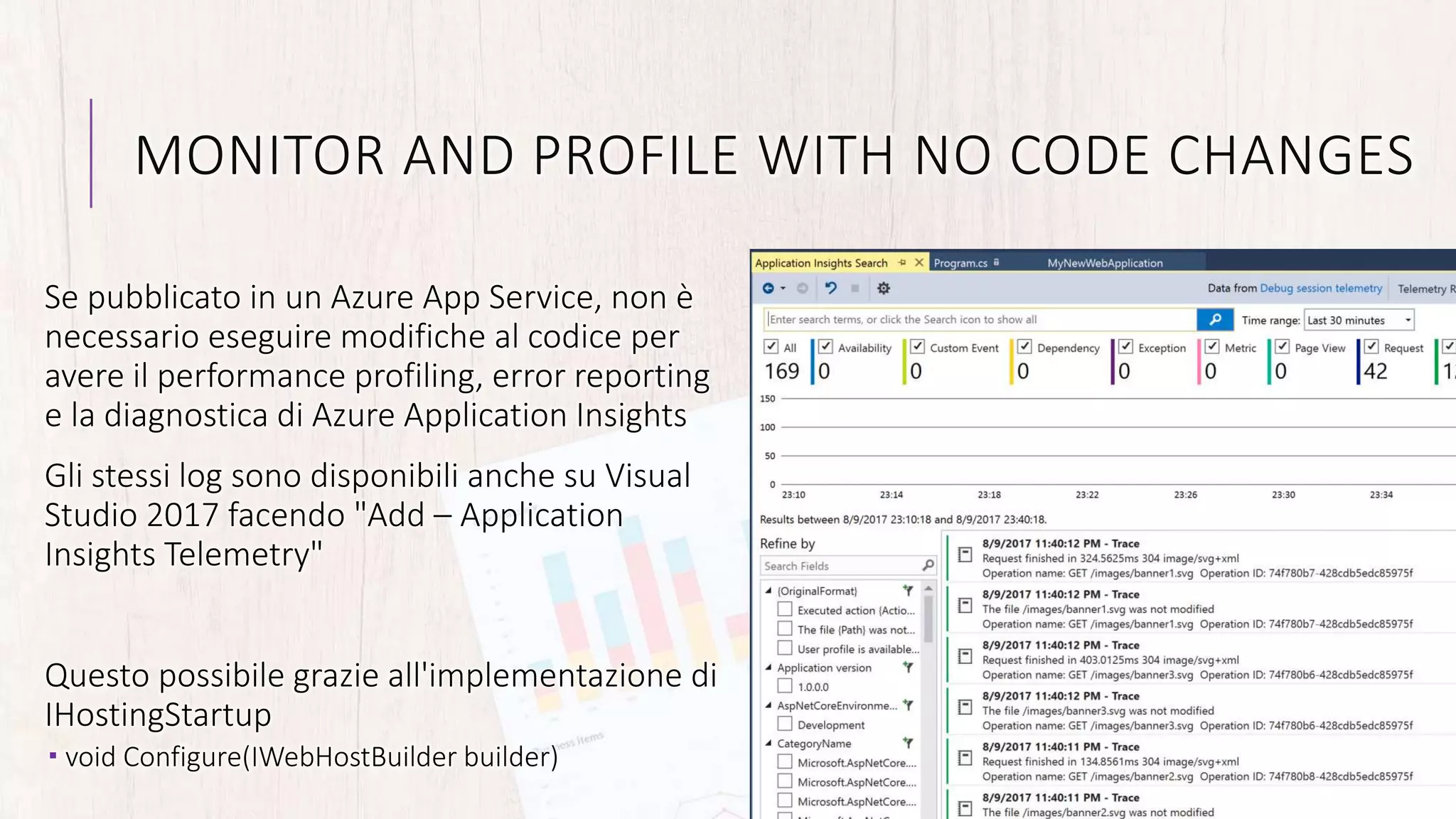Collapse the AspNetCoreEnvironme... group
This screenshot has width=1456, height=819.
point(768,705)
